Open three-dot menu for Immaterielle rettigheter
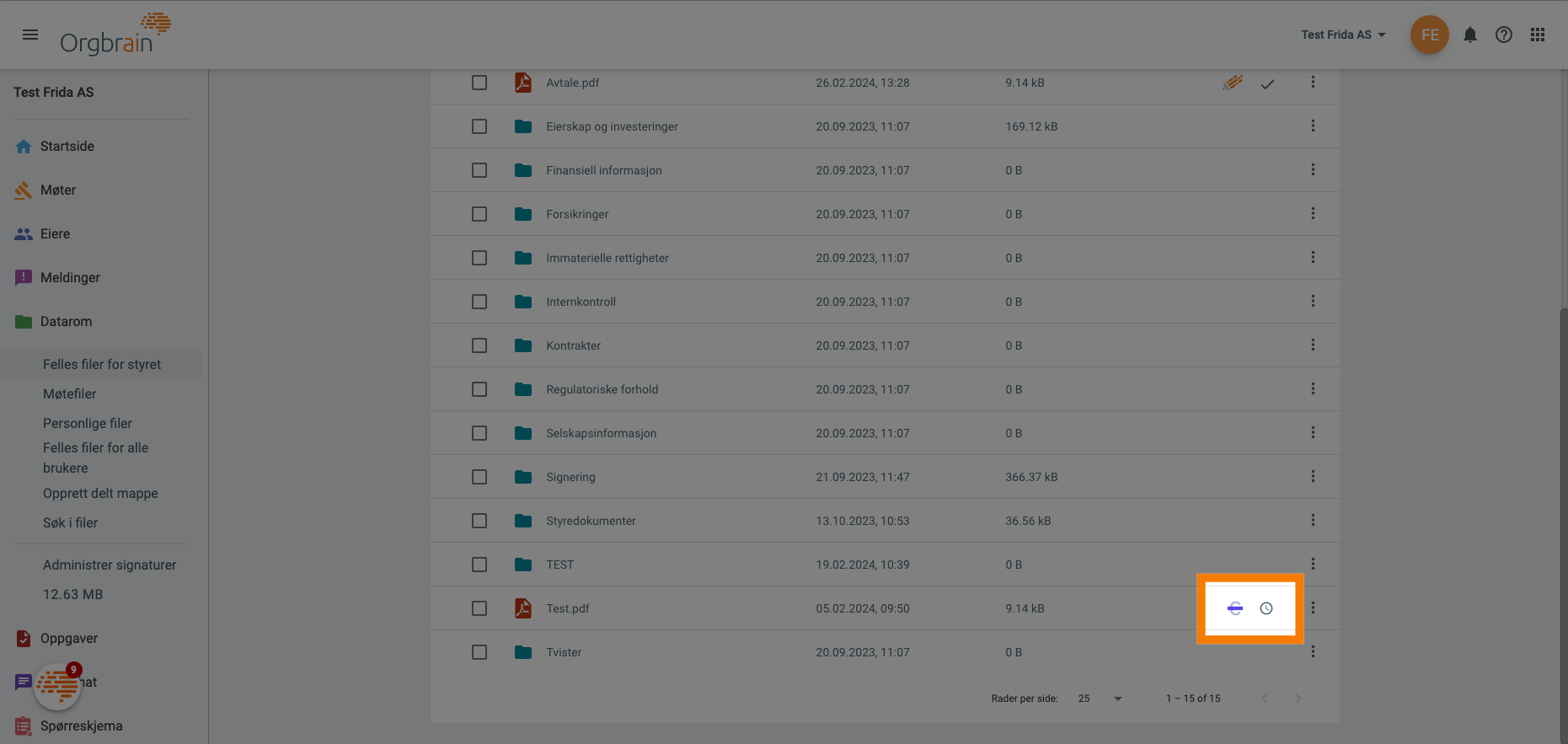The height and width of the screenshot is (744, 1568). [x=1313, y=257]
